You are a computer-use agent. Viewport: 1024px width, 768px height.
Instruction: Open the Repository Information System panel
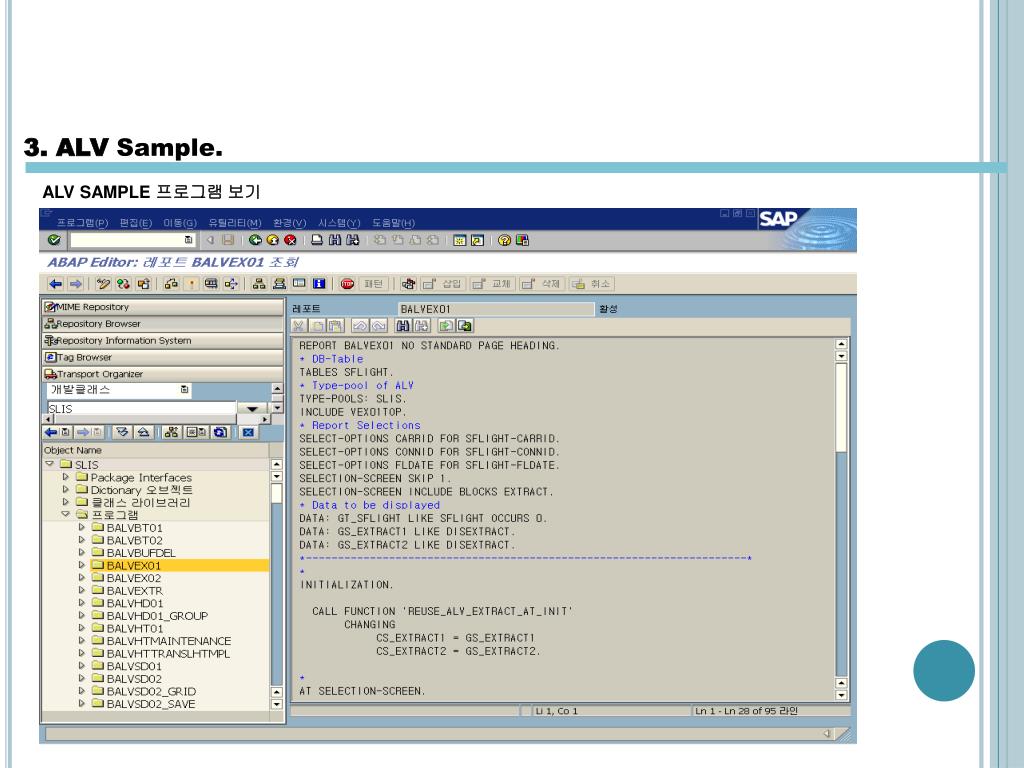pyautogui.click(x=163, y=341)
